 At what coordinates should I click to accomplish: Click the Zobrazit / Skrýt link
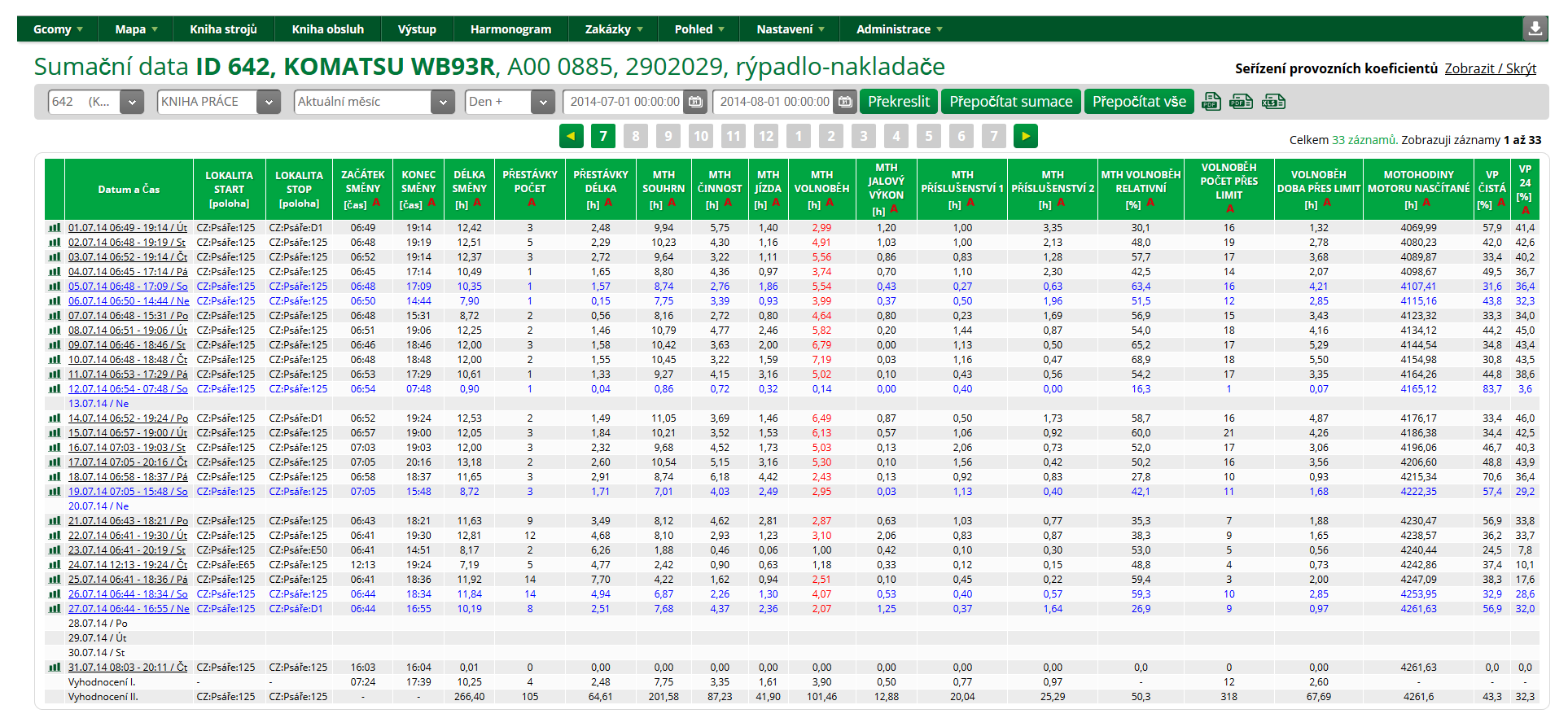pos(1491,68)
